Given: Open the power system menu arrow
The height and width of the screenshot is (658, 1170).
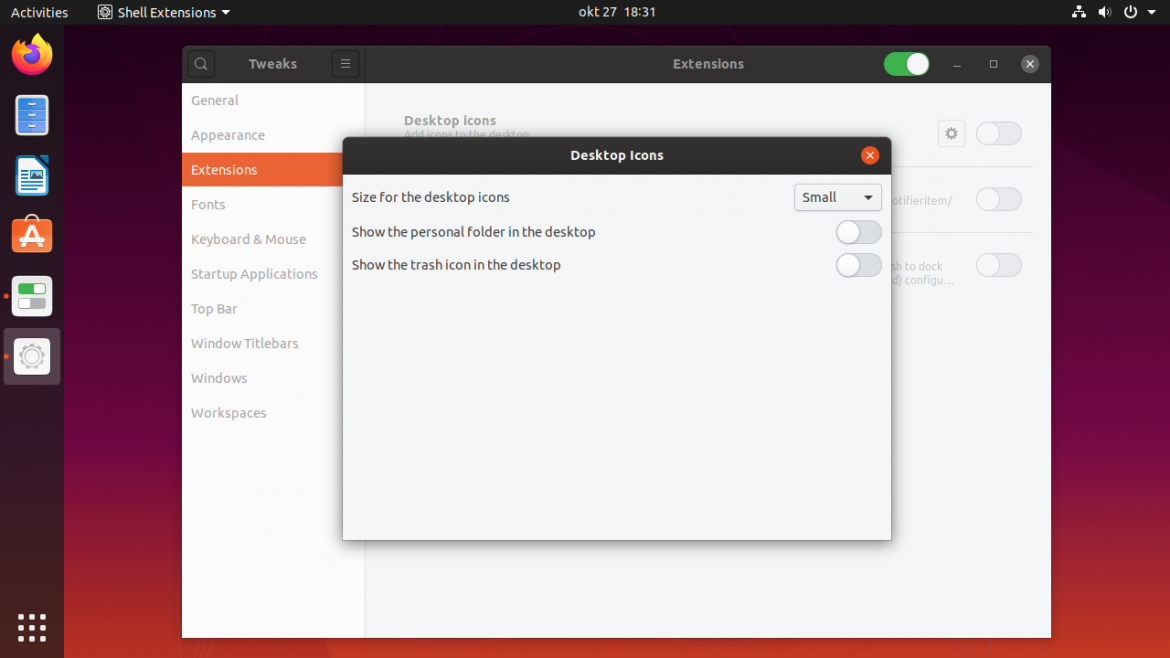Looking at the screenshot, I should (1151, 12).
